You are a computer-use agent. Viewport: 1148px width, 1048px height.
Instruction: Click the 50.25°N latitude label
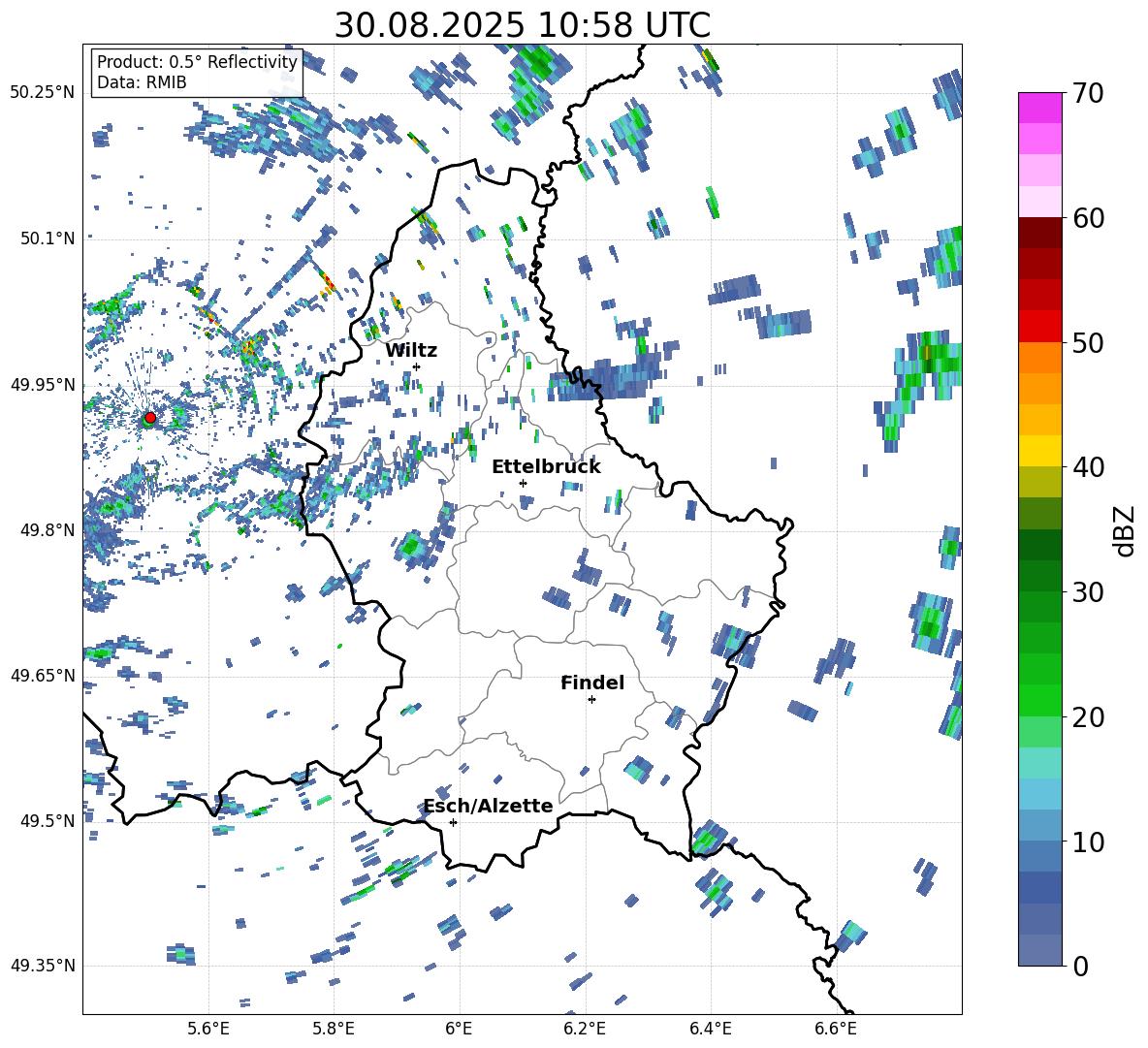[x=43, y=93]
